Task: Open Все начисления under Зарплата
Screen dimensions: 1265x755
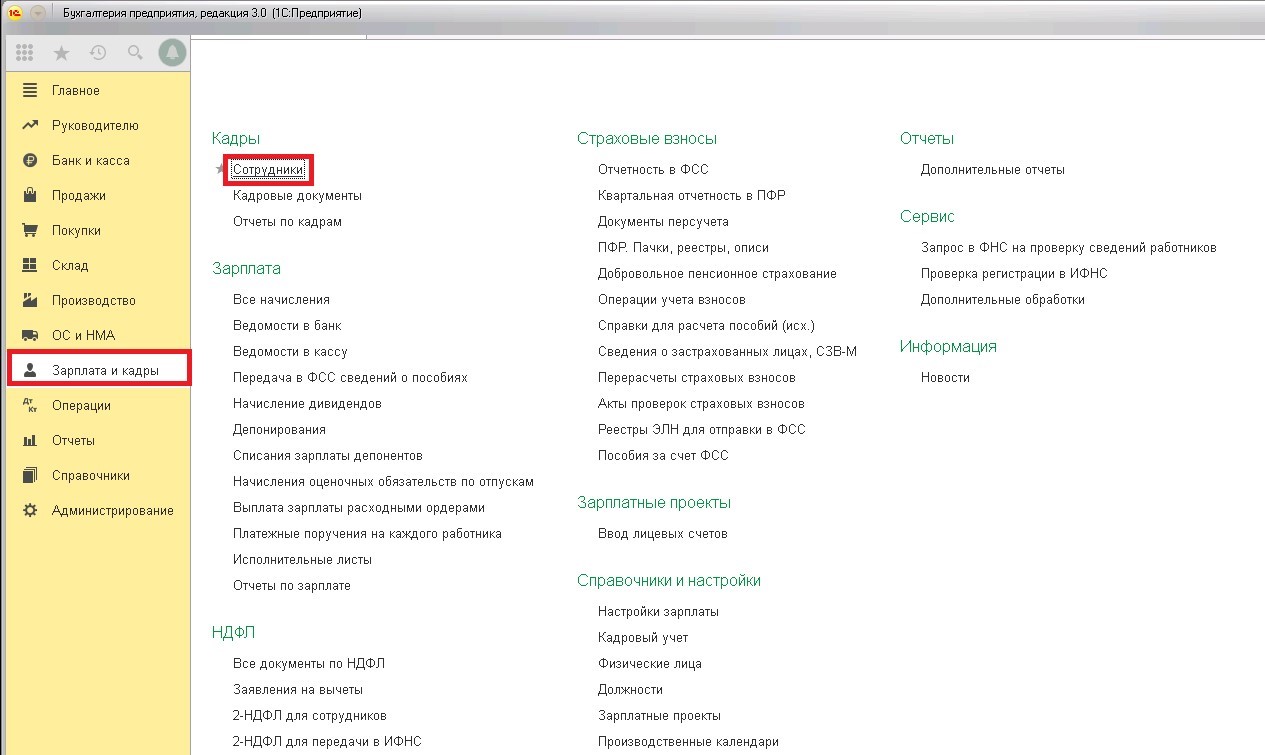Action: click(281, 300)
